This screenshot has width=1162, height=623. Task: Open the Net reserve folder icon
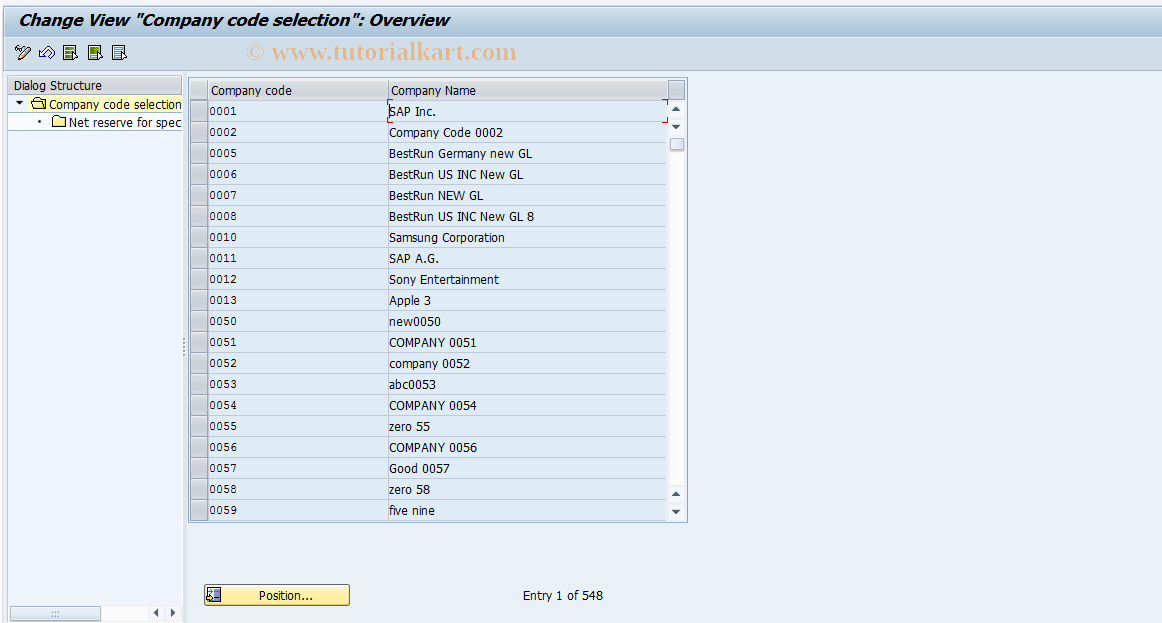tap(59, 121)
